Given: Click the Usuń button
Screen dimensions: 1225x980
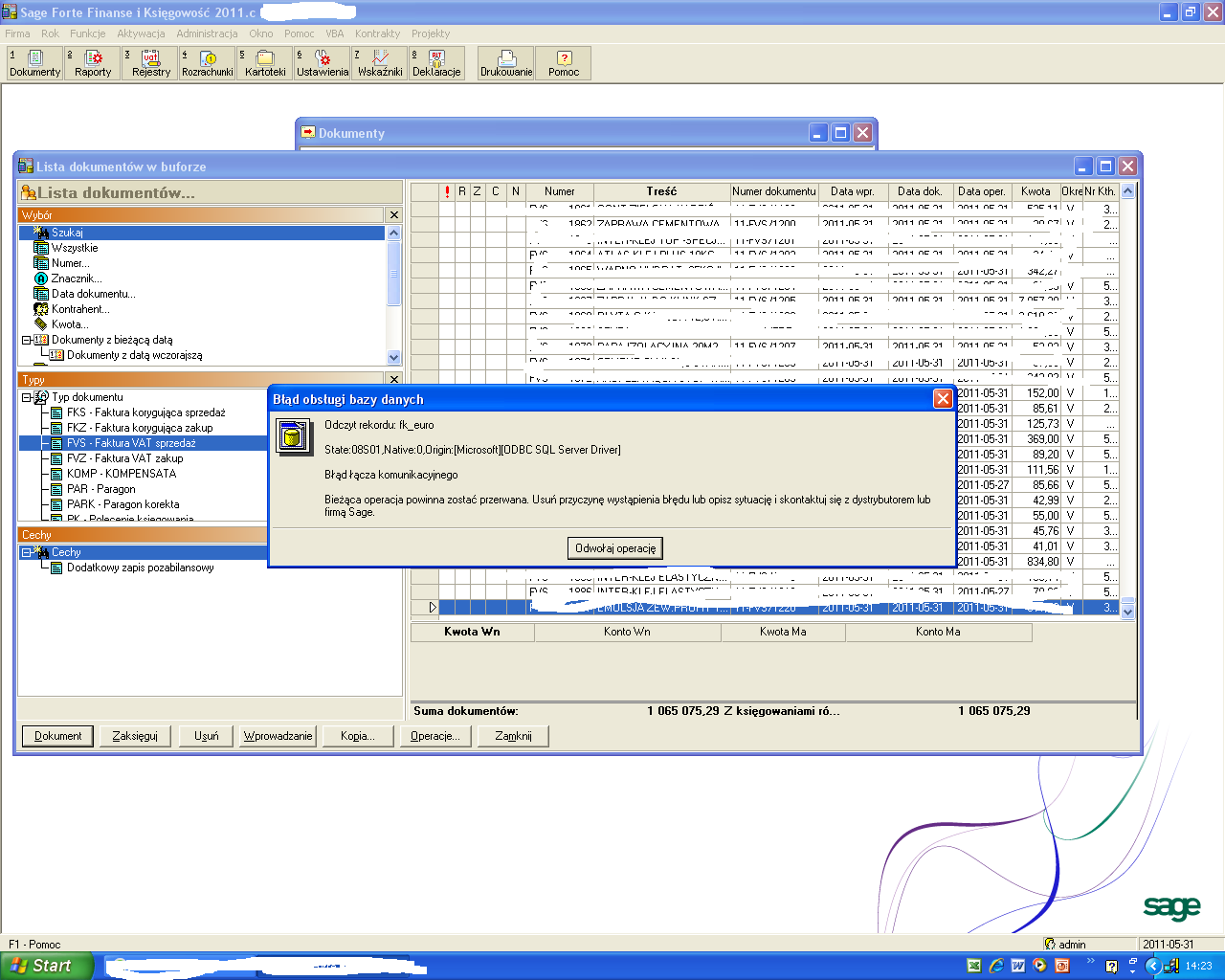Looking at the screenshot, I should click(x=206, y=736).
